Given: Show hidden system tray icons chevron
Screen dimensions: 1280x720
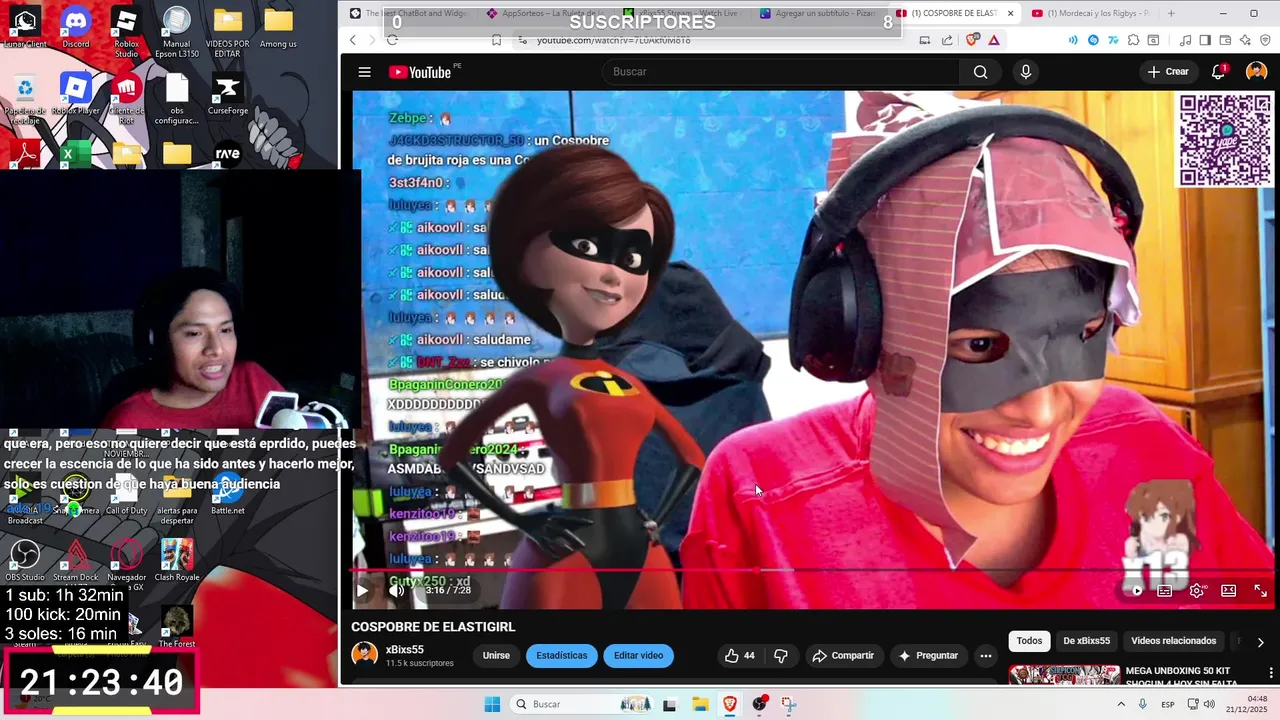Looking at the screenshot, I should pyautogui.click(x=1119, y=704).
